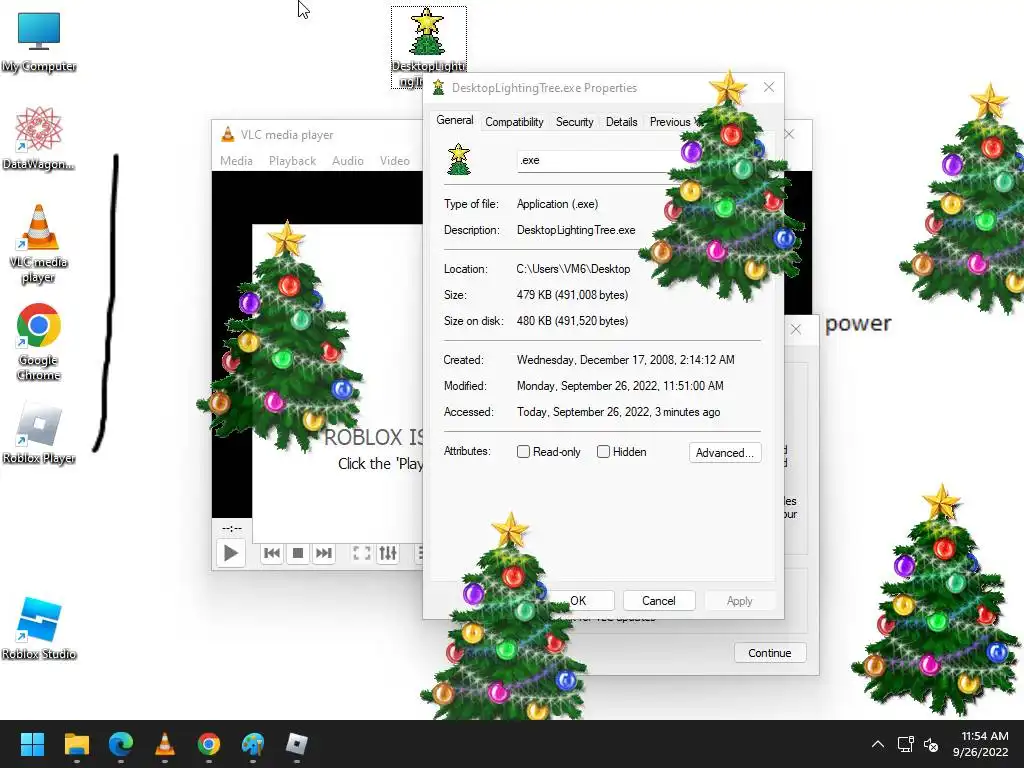Open the VLC Video menu
Image resolution: width=1024 pixels, height=768 pixels.
(394, 161)
